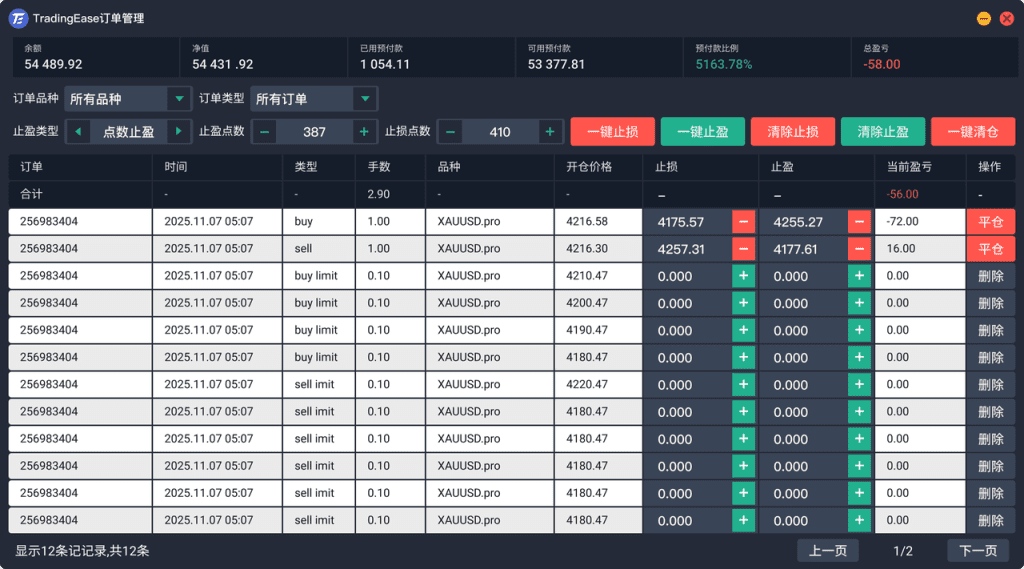Add stop loss to 4220.47 sell limit order
Viewport: 1024px width, 569px height.
[x=743, y=385]
